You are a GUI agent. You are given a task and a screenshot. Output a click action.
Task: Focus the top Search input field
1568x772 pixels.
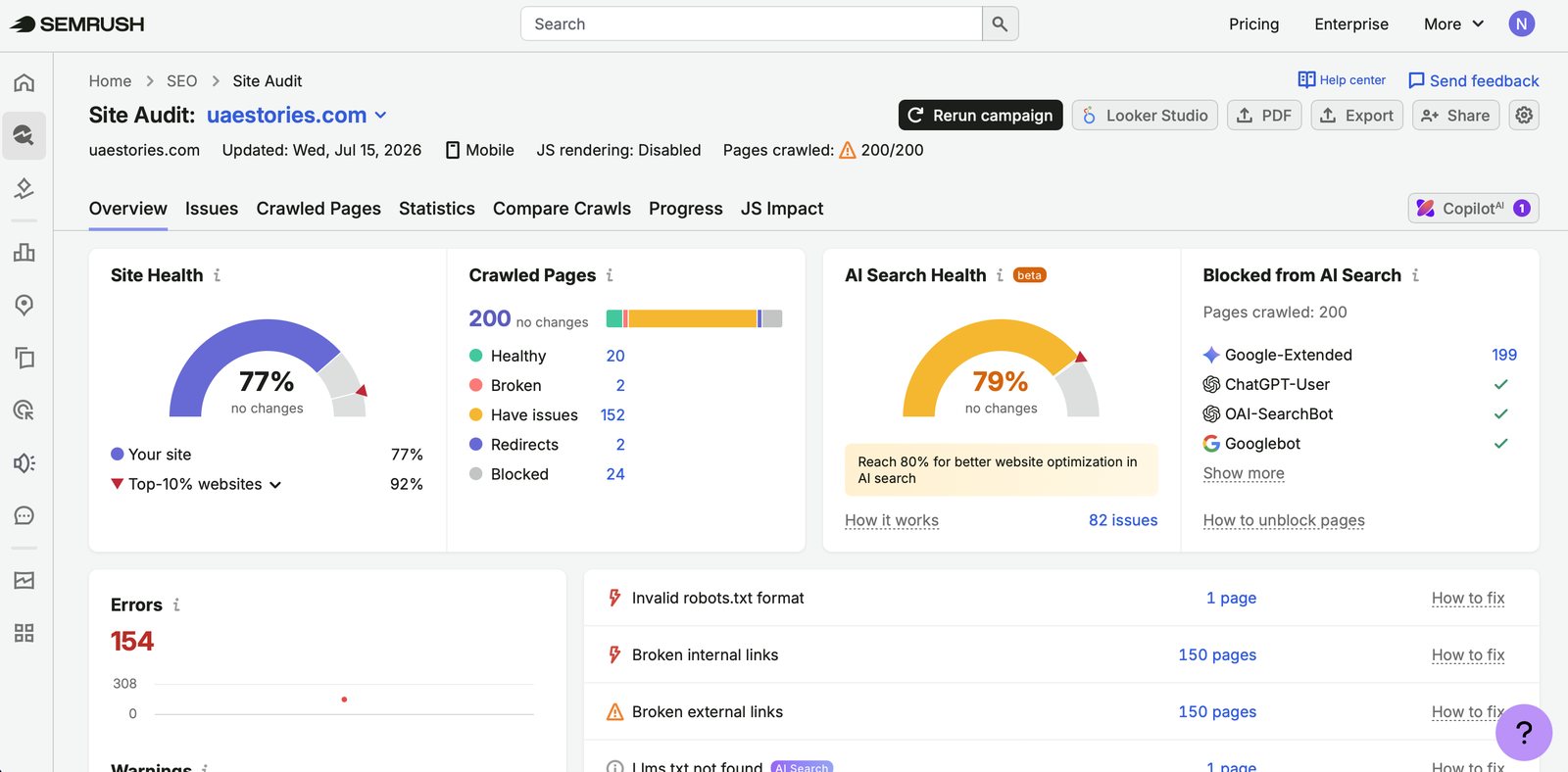752,24
